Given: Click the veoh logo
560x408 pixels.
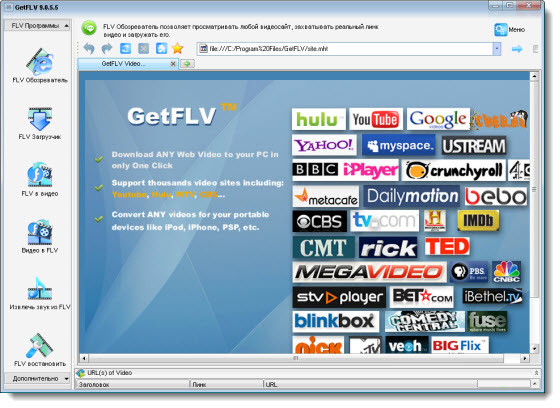Looking at the screenshot, I should [406, 345].
